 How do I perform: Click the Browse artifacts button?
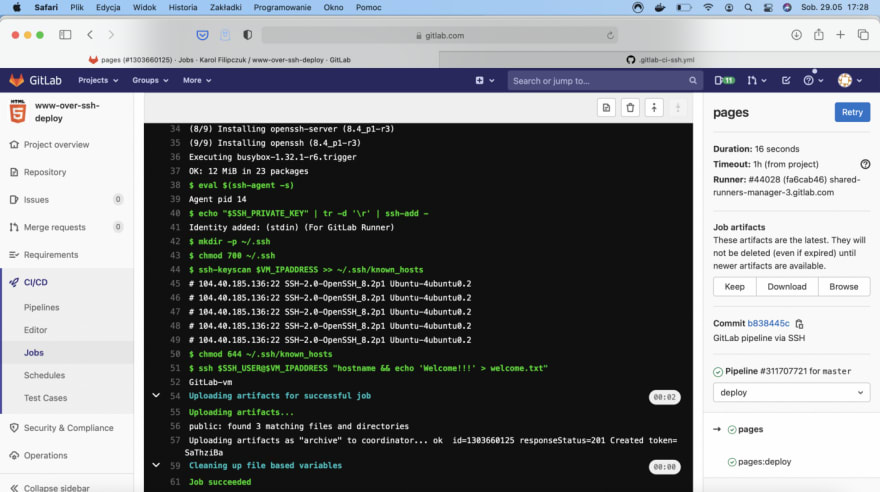[844, 287]
